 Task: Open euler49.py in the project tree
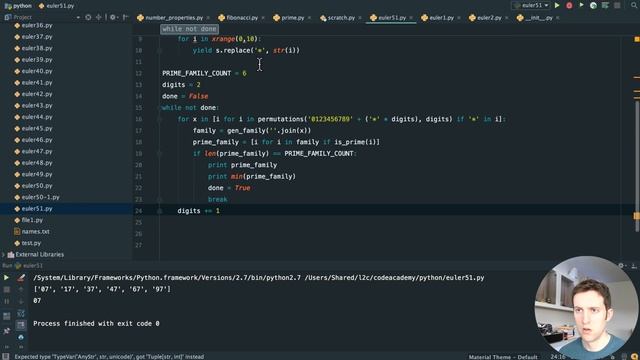[37, 174]
